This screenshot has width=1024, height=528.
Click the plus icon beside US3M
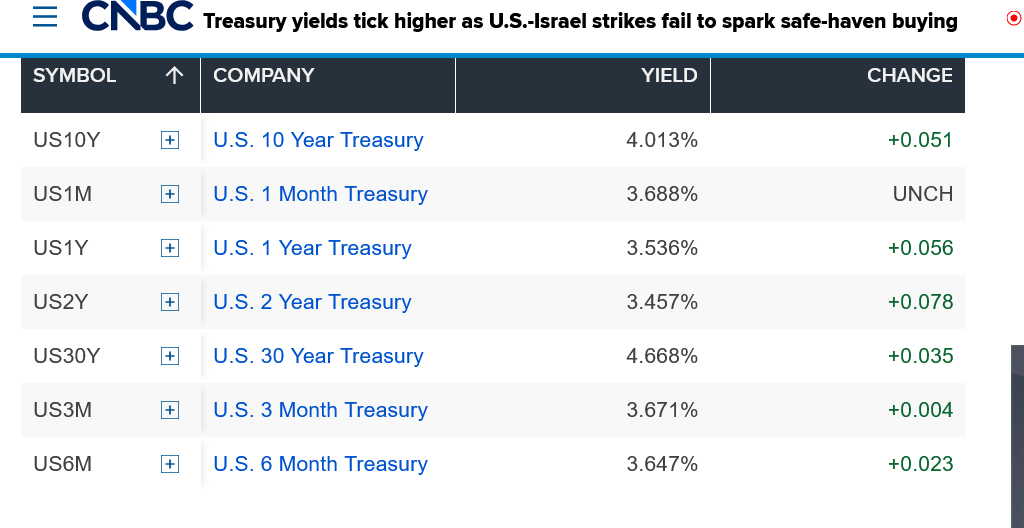(170, 411)
